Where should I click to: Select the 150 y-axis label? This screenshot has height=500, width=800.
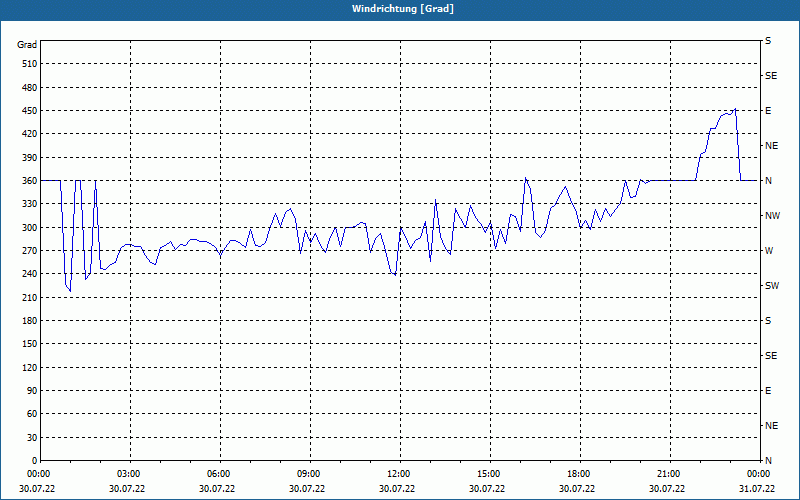click(30, 343)
